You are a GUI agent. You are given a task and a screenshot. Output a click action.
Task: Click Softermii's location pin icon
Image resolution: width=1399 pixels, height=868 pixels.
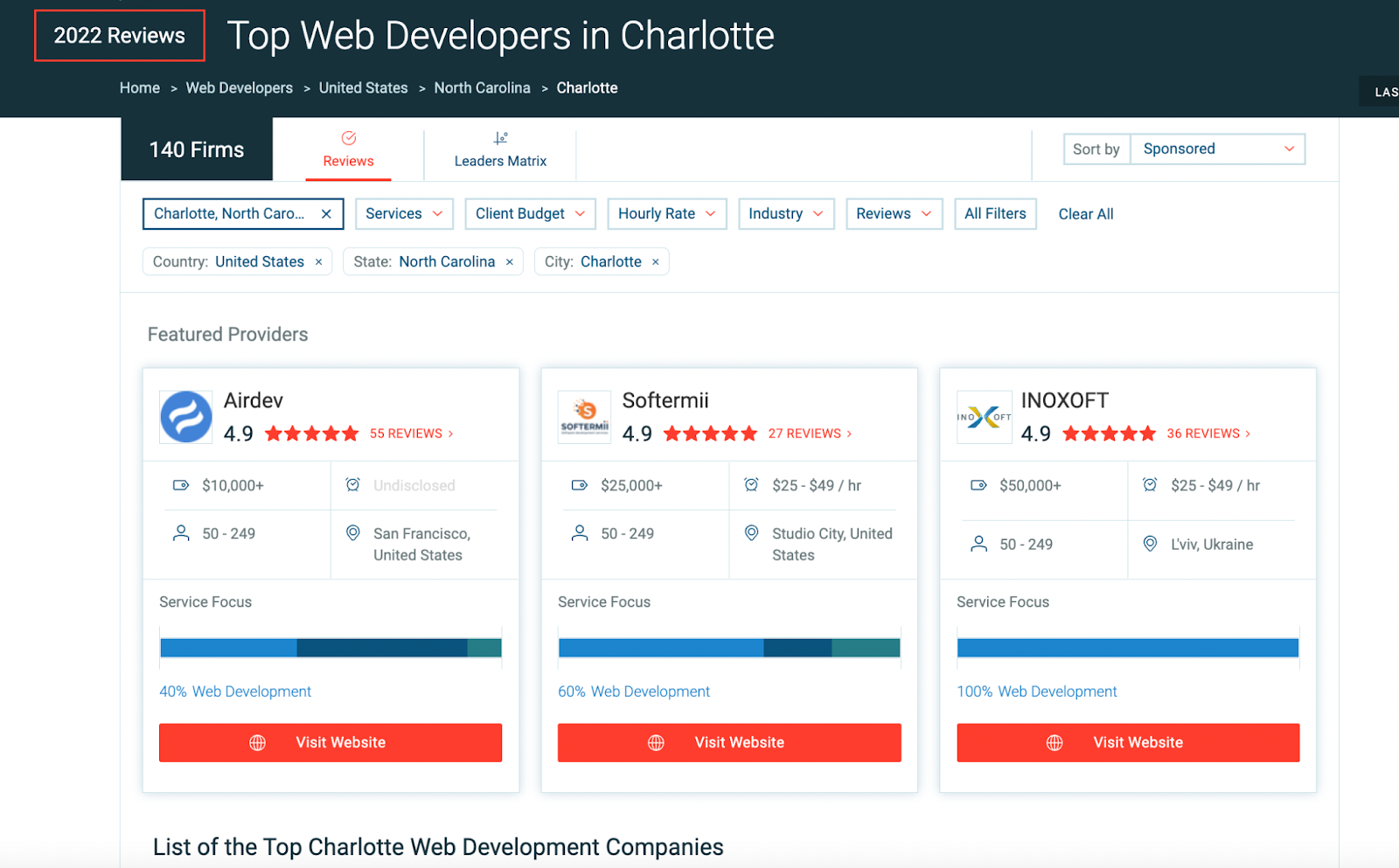751,533
